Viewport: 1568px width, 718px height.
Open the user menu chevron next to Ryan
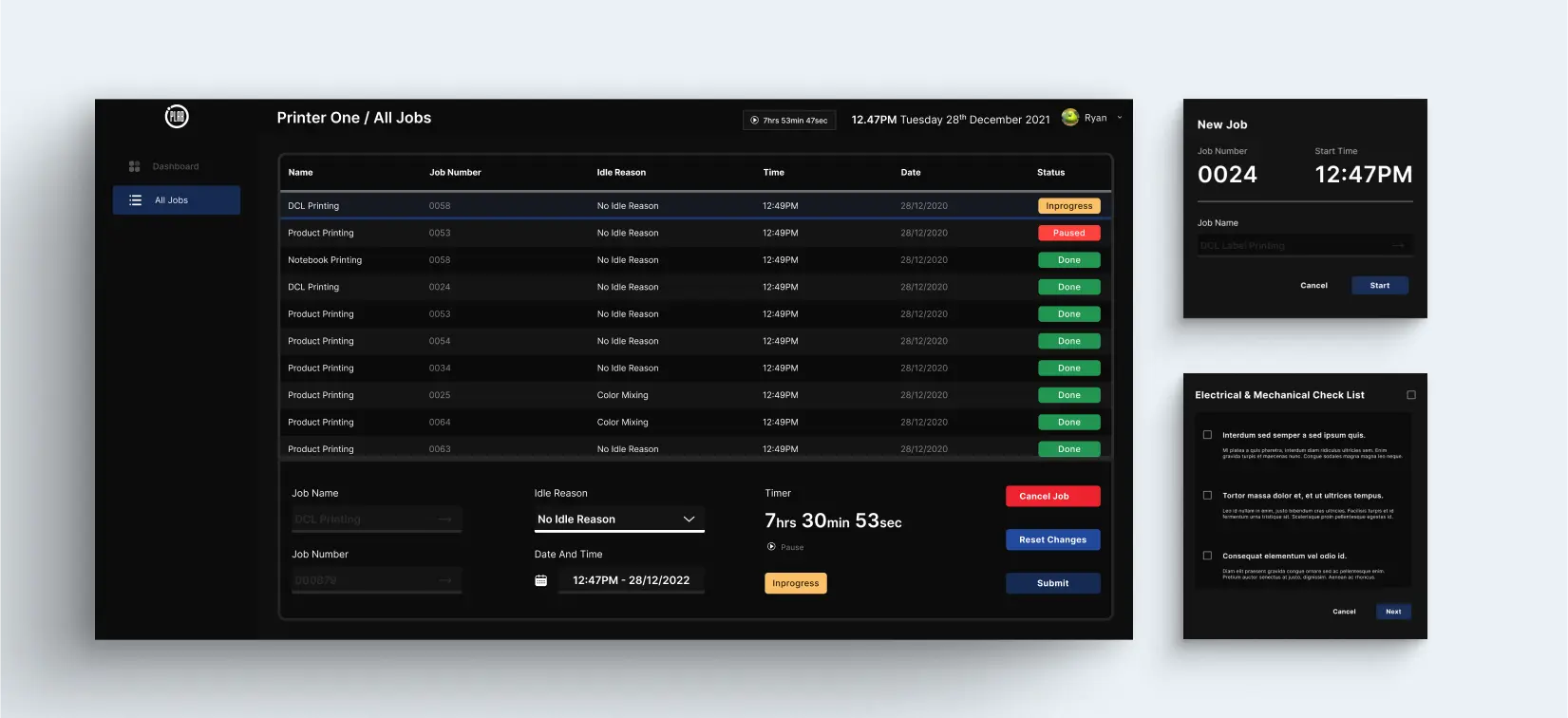coord(1119,118)
